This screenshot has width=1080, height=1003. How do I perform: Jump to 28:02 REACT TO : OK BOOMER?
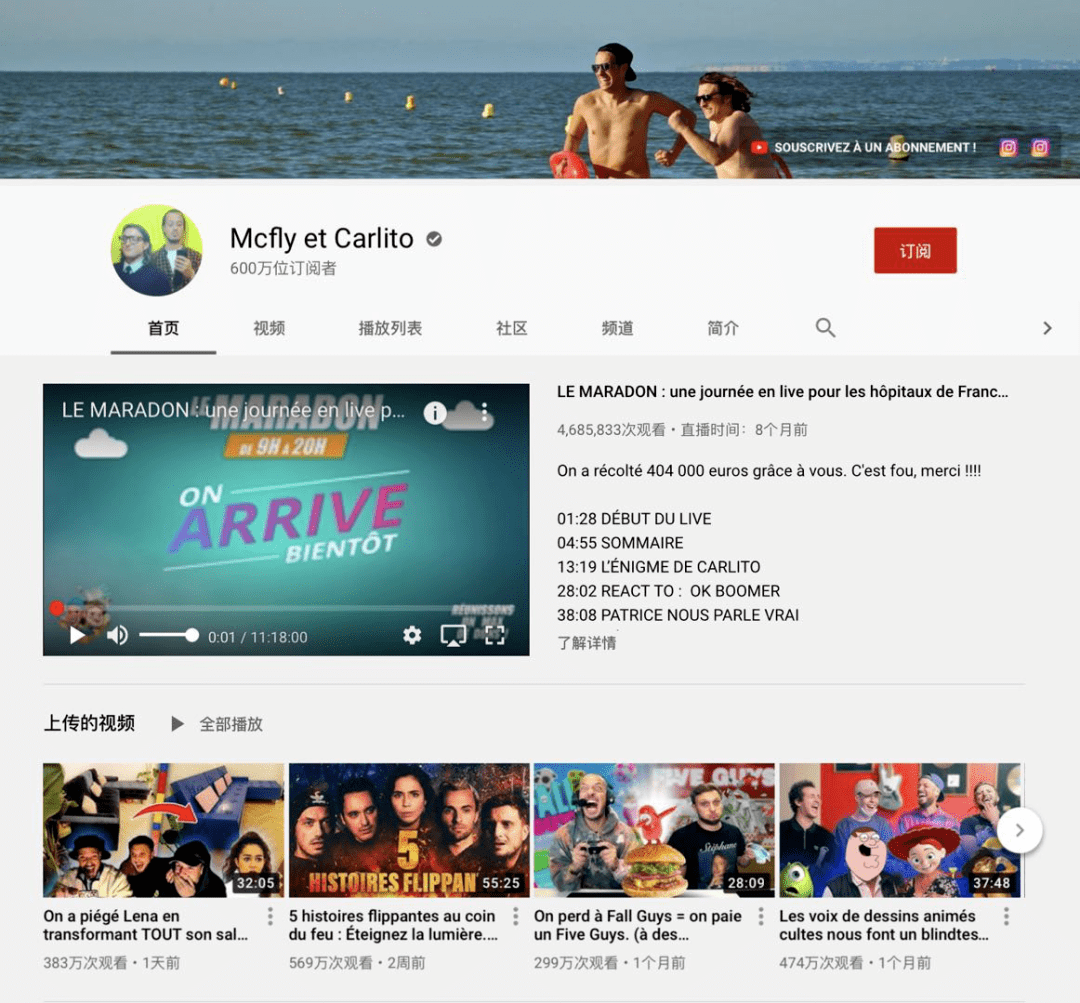(x=668, y=591)
